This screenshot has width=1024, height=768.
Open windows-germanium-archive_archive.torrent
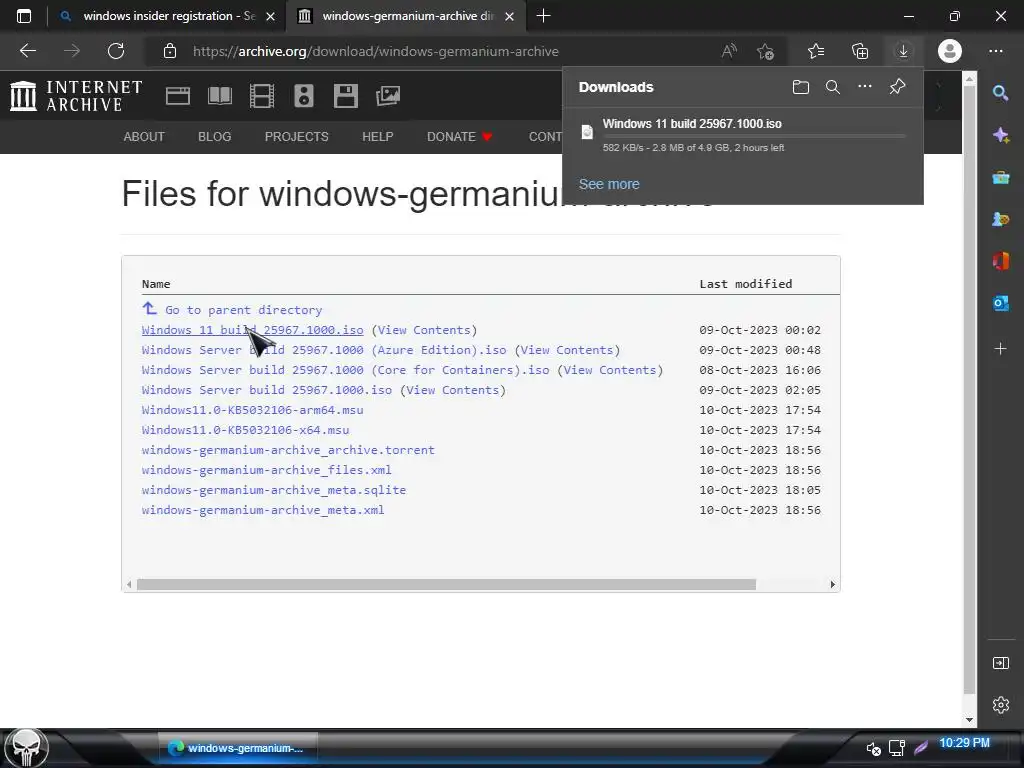coord(288,450)
